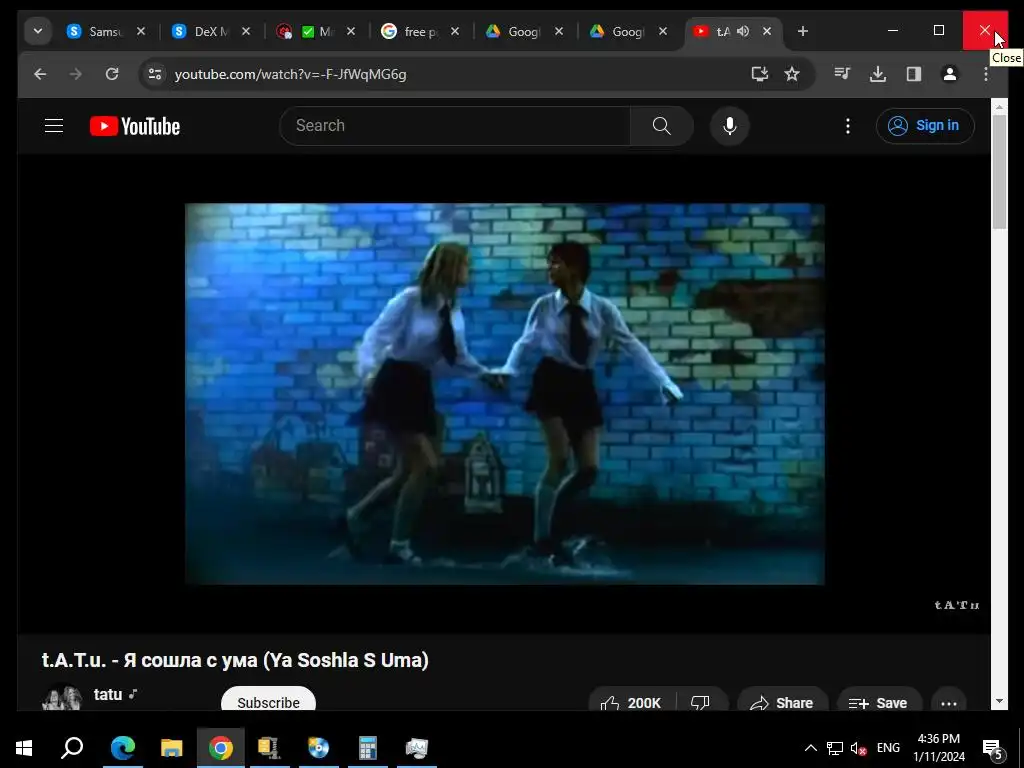Click the YouTube Search field
1024x768 pixels.
pos(455,125)
